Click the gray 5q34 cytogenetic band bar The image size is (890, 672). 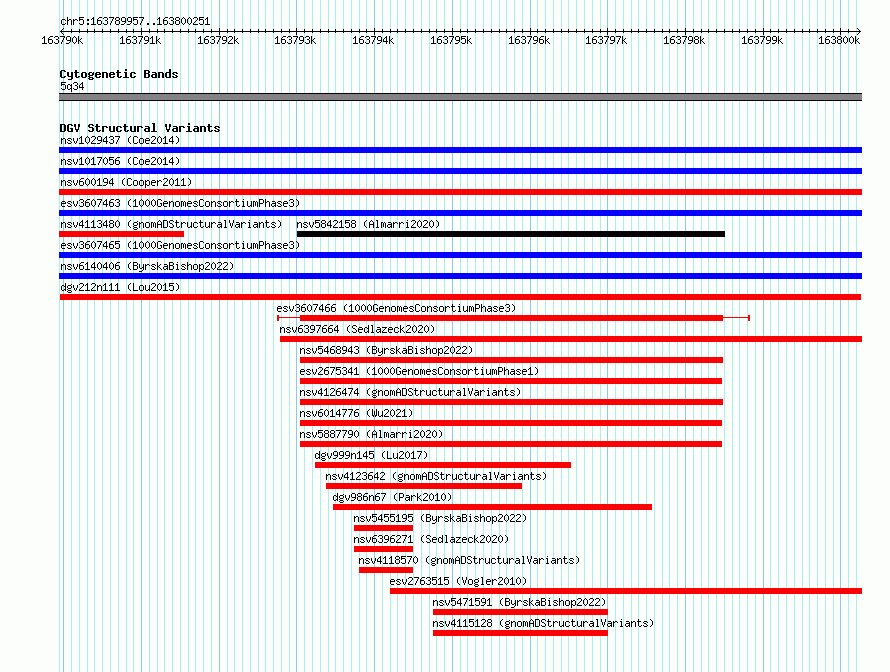(460, 97)
